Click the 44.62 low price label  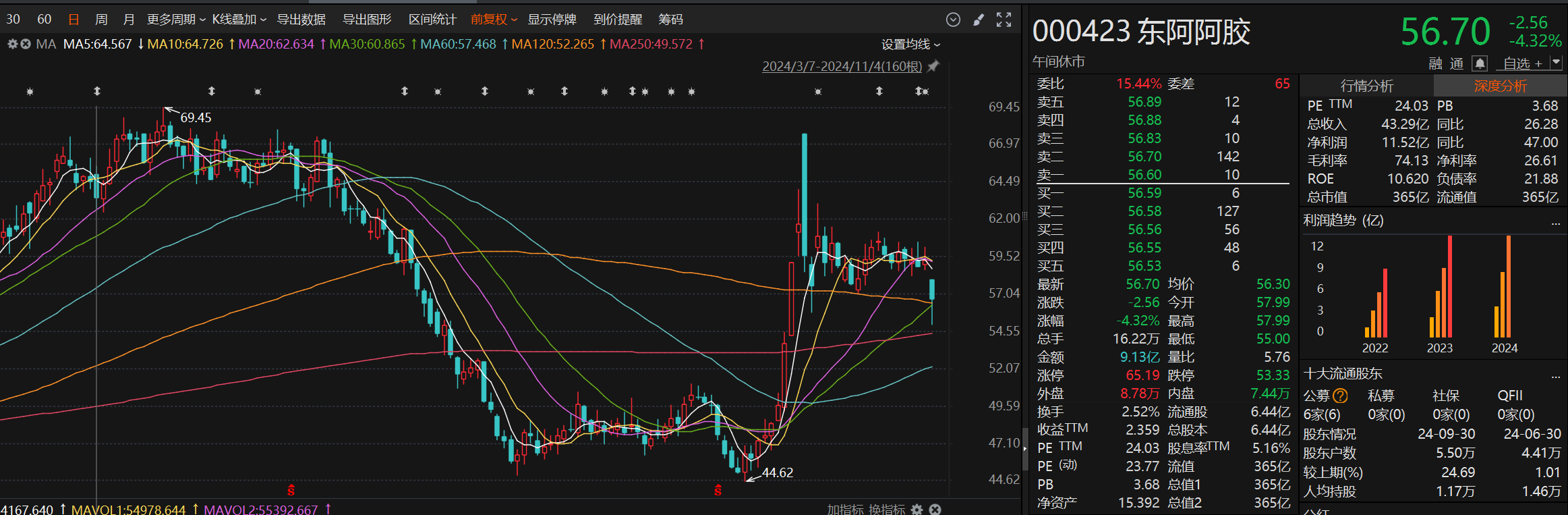[x=778, y=472]
